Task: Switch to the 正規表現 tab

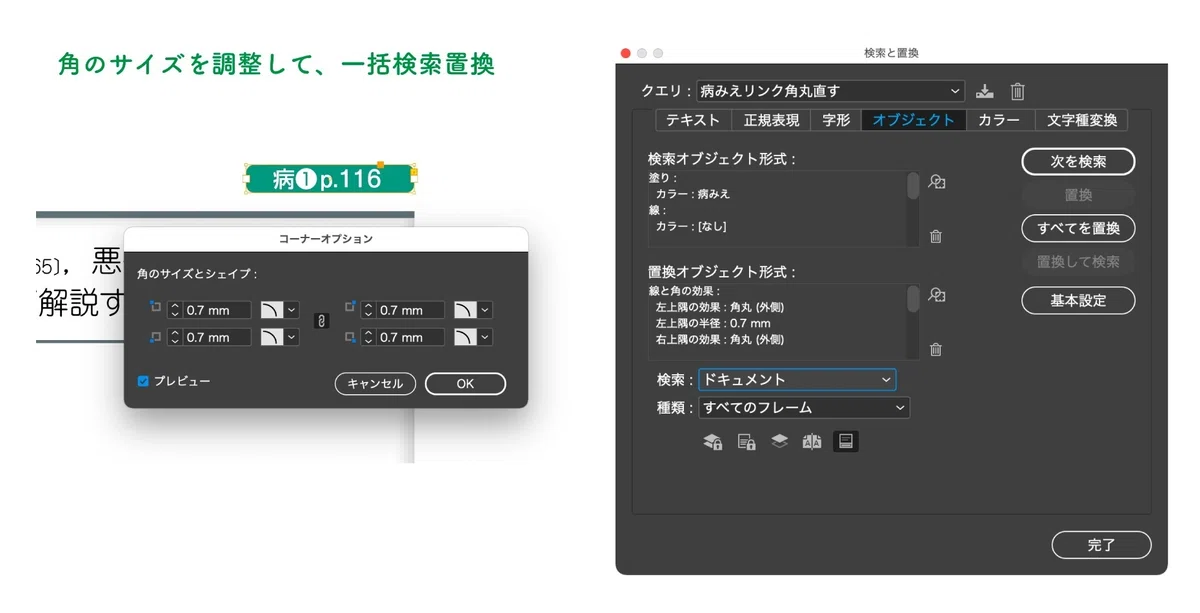Action: (x=772, y=120)
